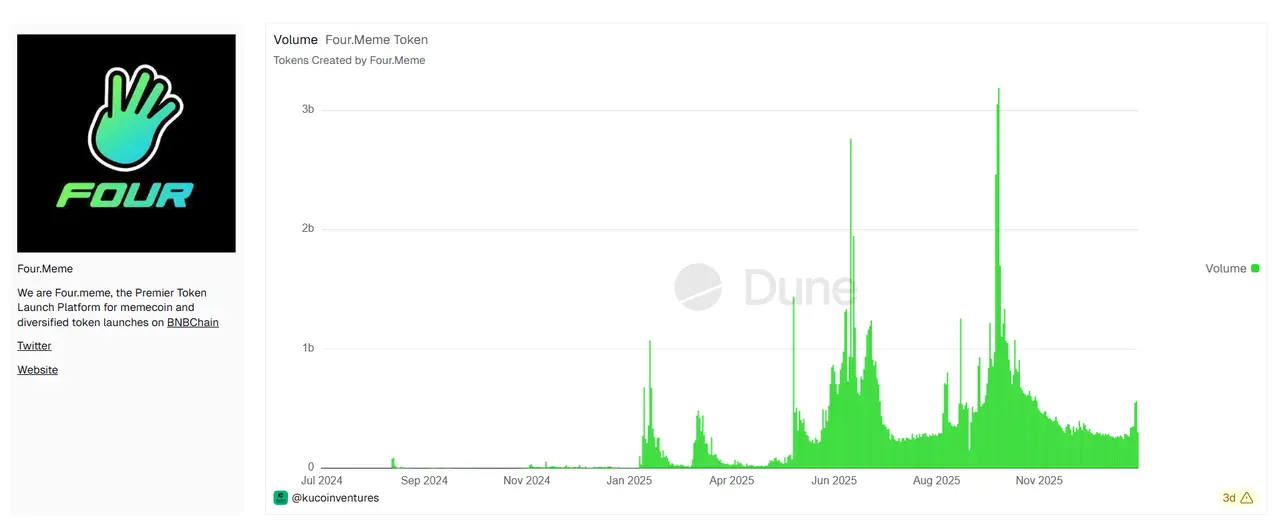
Task: Click the green Volume legend swatch
Action: 1256,269
